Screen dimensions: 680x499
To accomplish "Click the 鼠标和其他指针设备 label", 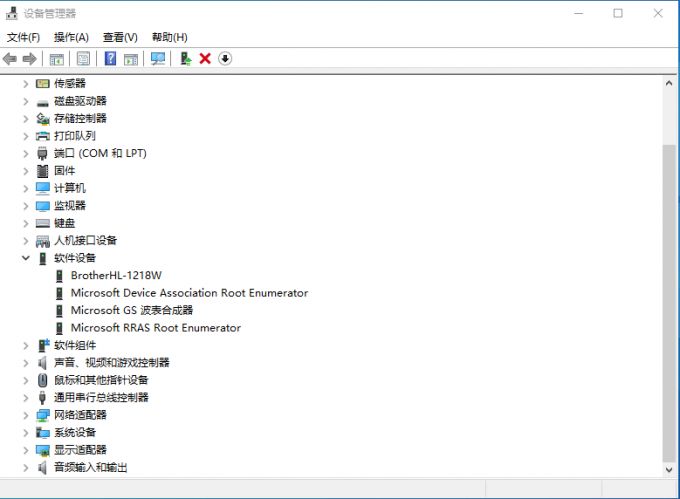I will point(101,380).
